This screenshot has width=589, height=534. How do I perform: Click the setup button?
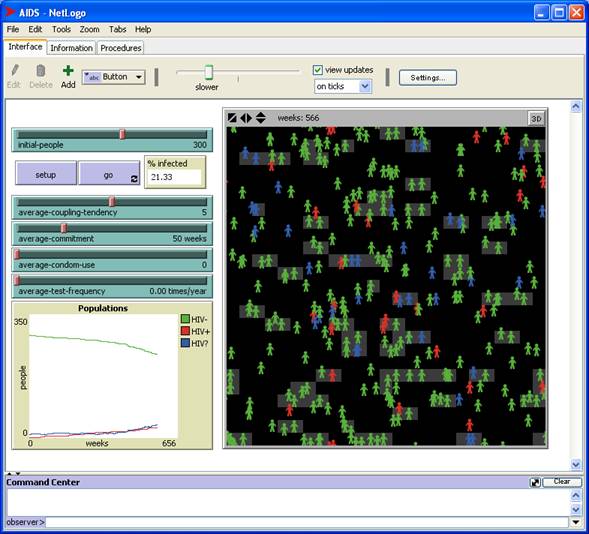pyautogui.click(x=46, y=173)
